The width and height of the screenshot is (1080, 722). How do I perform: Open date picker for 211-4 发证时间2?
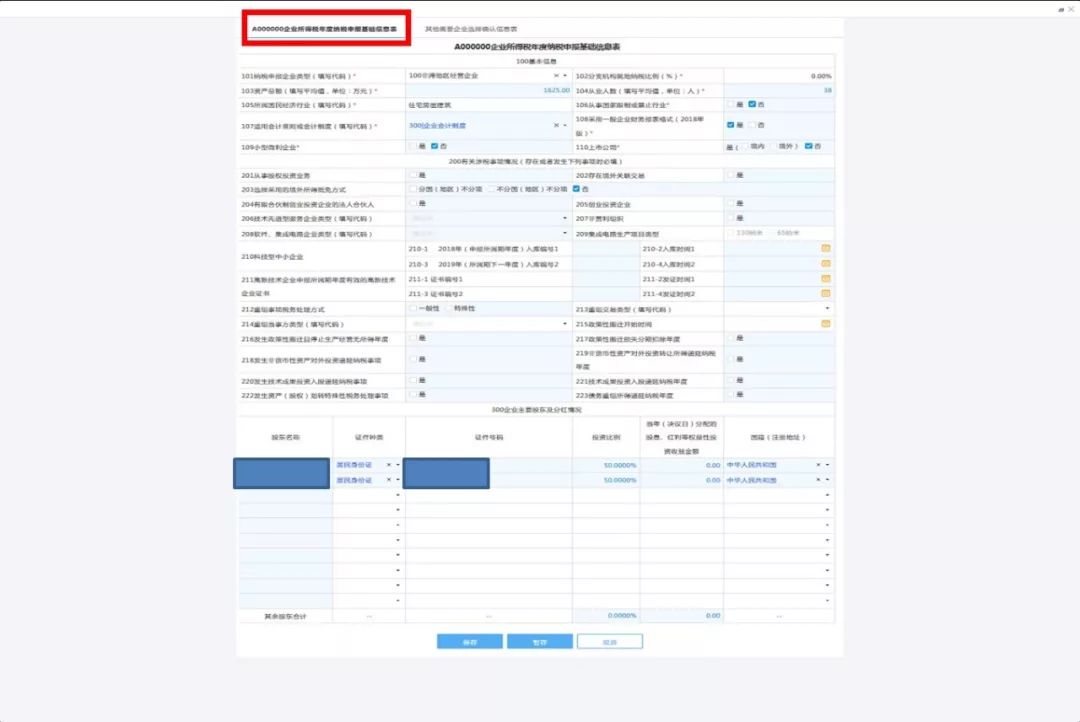[x=826, y=294]
